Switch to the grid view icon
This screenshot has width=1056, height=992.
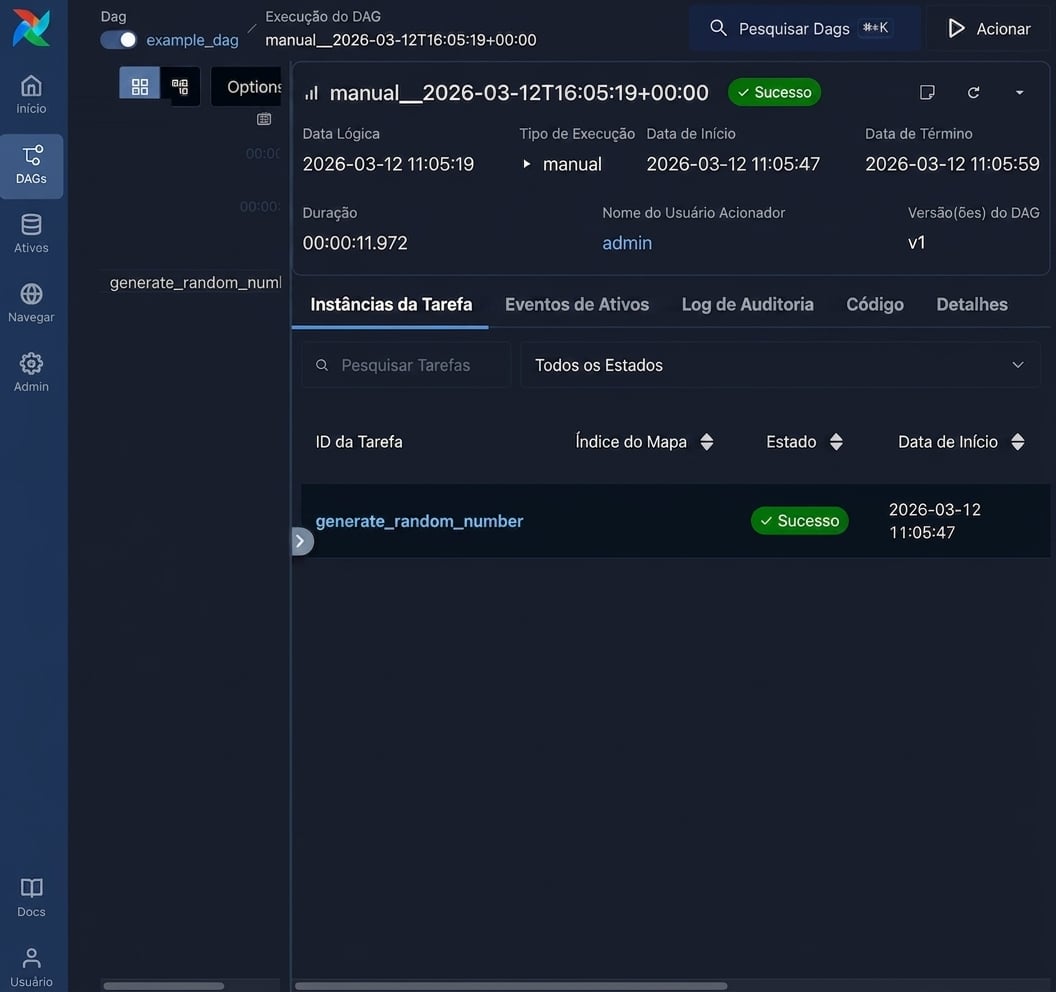tap(139, 86)
